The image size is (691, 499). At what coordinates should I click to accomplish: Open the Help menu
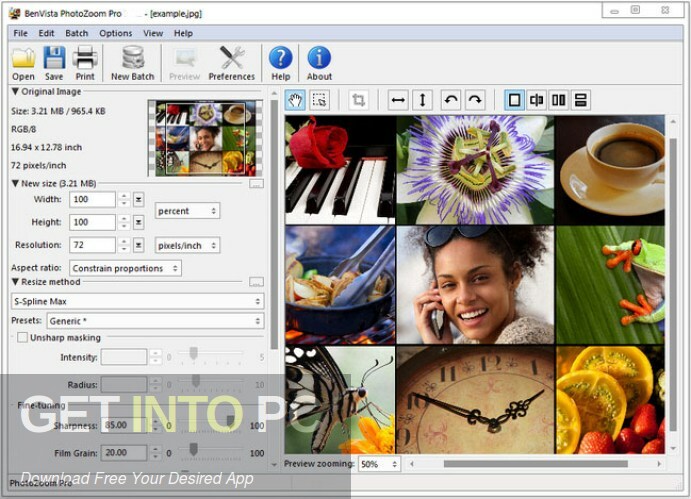pos(183,34)
